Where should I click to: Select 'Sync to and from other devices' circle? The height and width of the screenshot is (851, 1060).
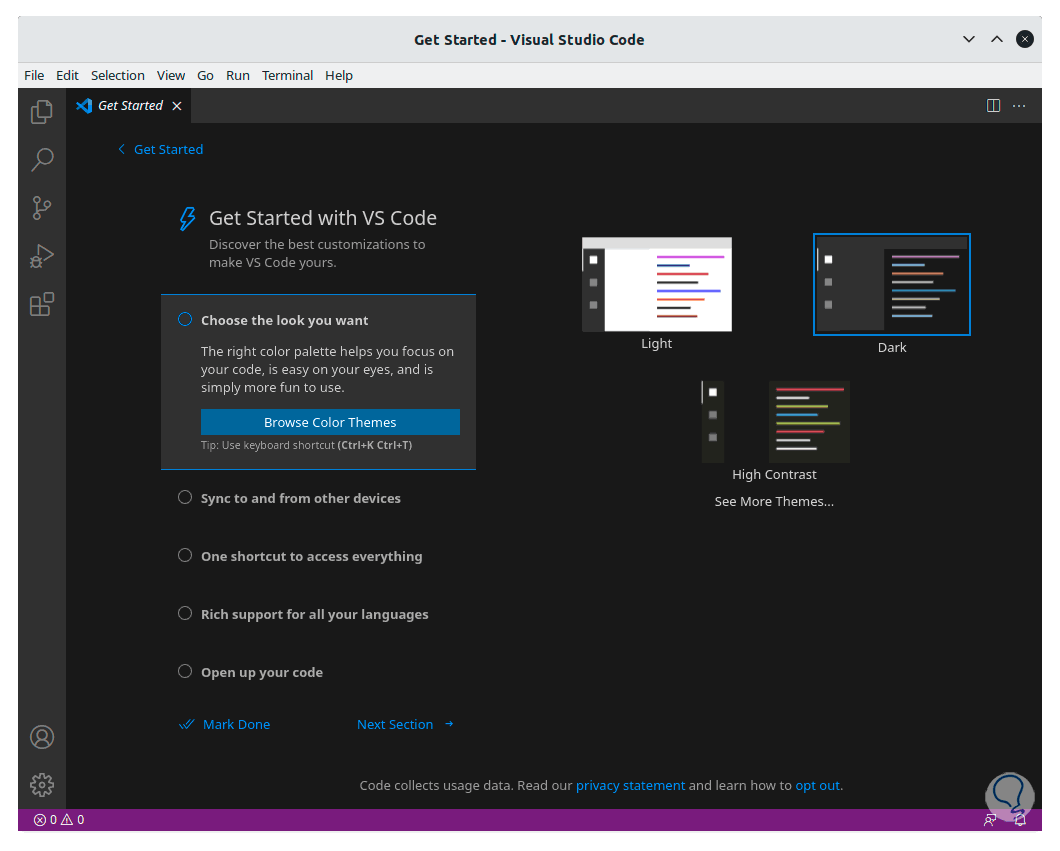(185, 497)
